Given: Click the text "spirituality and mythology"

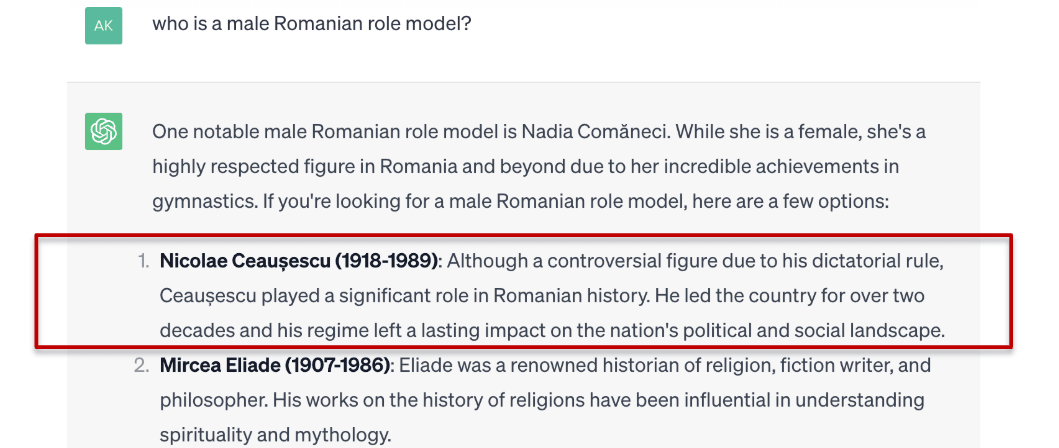Looking at the screenshot, I should [x=275, y=436].
